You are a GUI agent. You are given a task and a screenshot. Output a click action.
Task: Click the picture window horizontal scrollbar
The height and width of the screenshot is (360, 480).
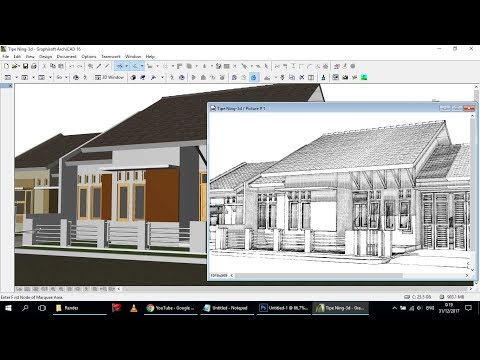click(x=318, y=276)
